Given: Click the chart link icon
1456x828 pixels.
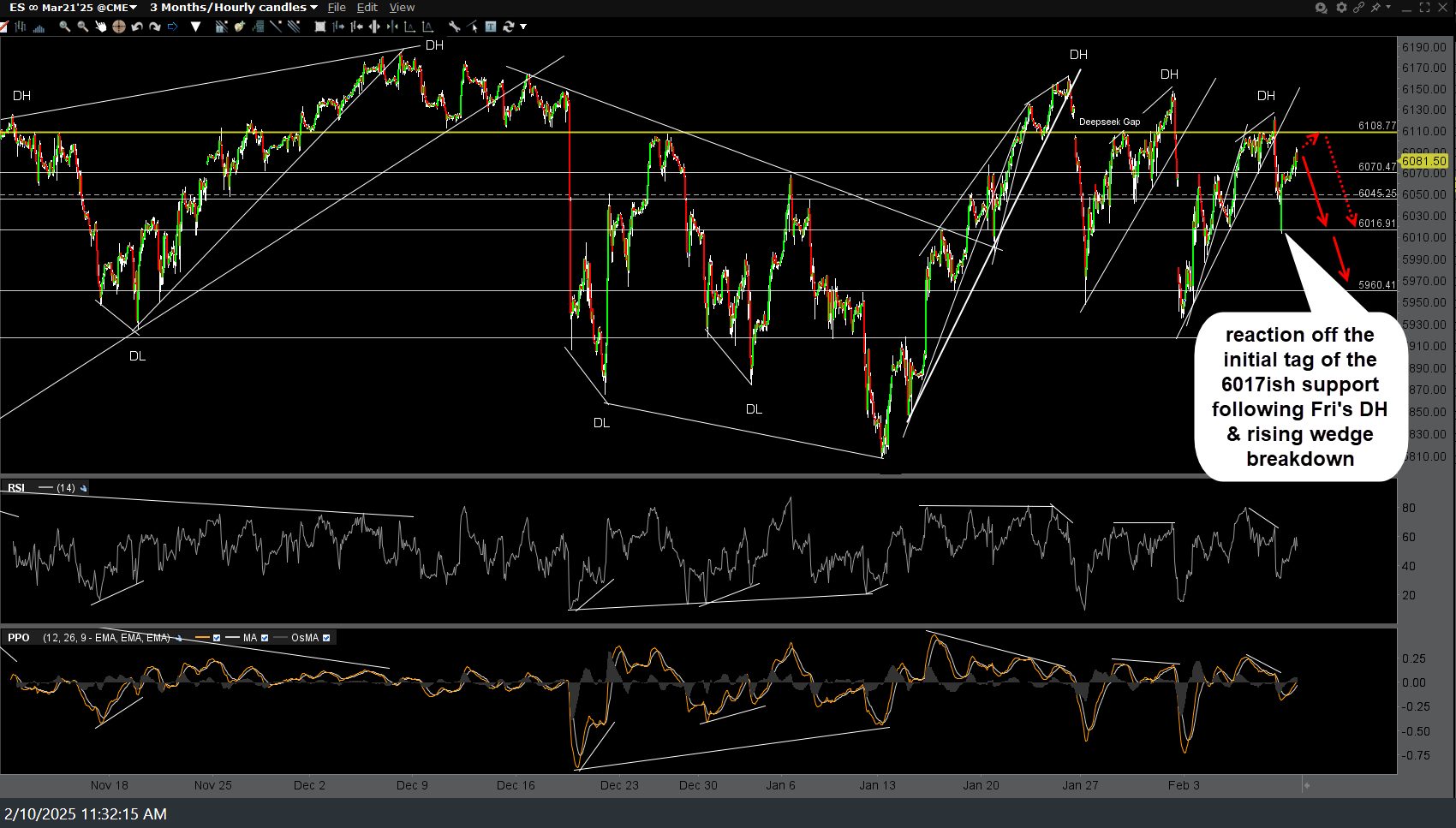Looking at the screenshot, I should pyautogui.click(x=1360, y=7).
